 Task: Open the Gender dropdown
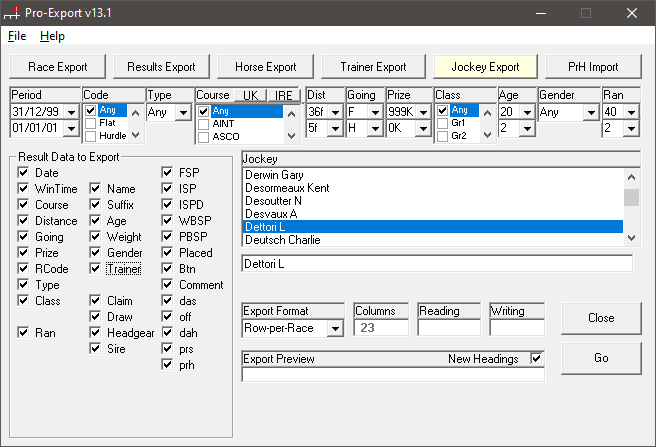(590, 113)
